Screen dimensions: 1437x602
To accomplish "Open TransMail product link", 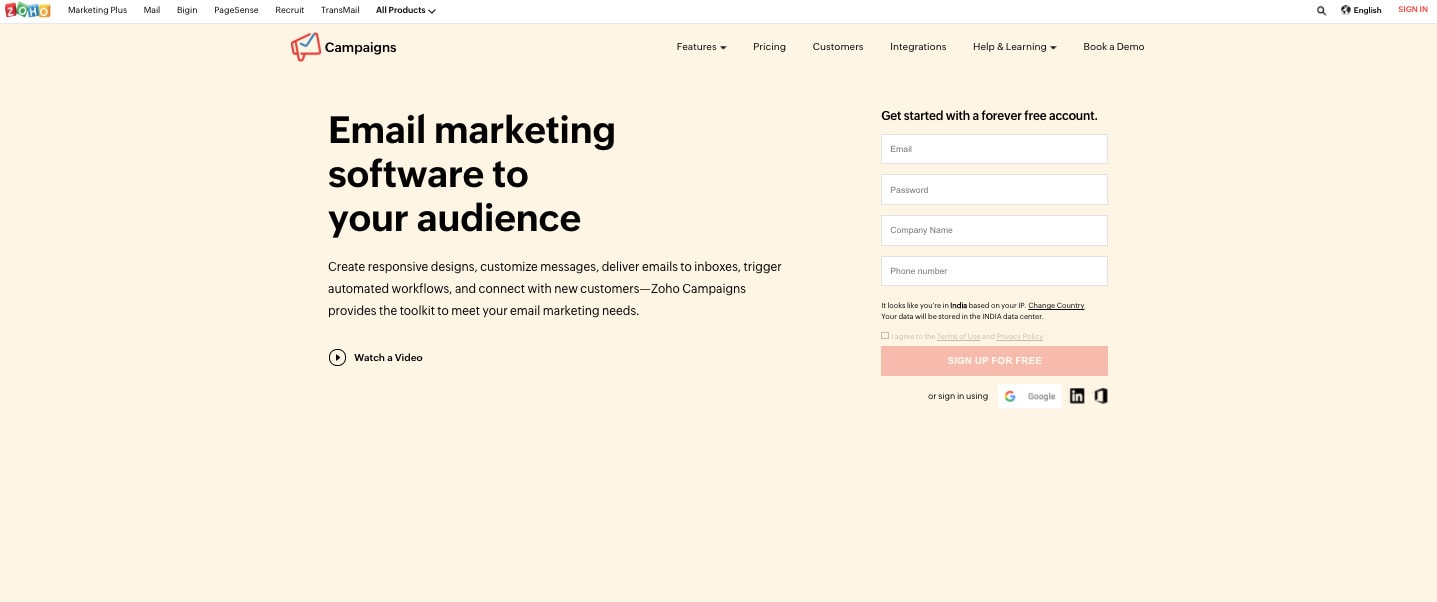I will 340,10.
